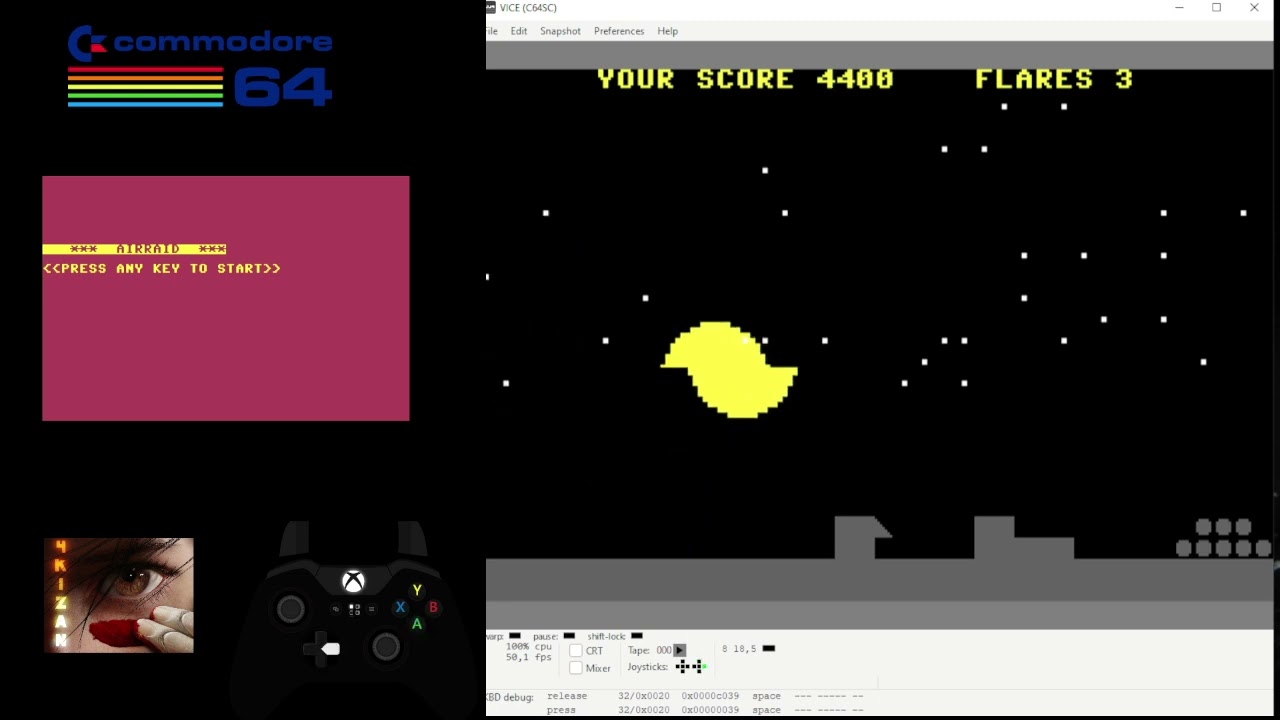Open the Preferences menu

[x=619, y=31]
